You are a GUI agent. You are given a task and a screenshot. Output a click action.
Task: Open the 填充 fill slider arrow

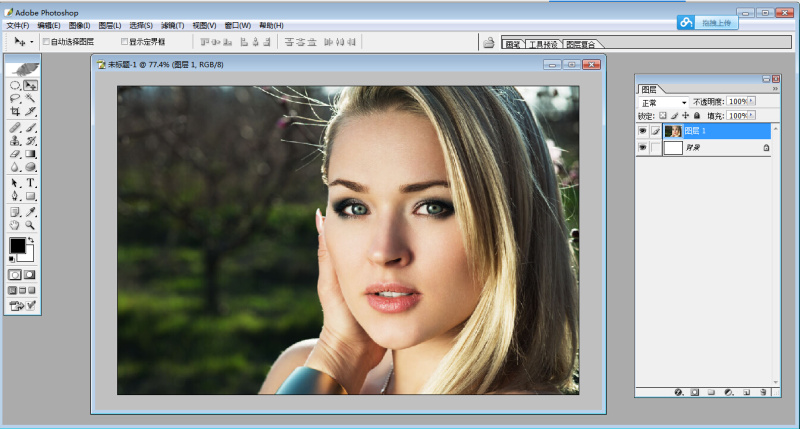coord(751,115)
